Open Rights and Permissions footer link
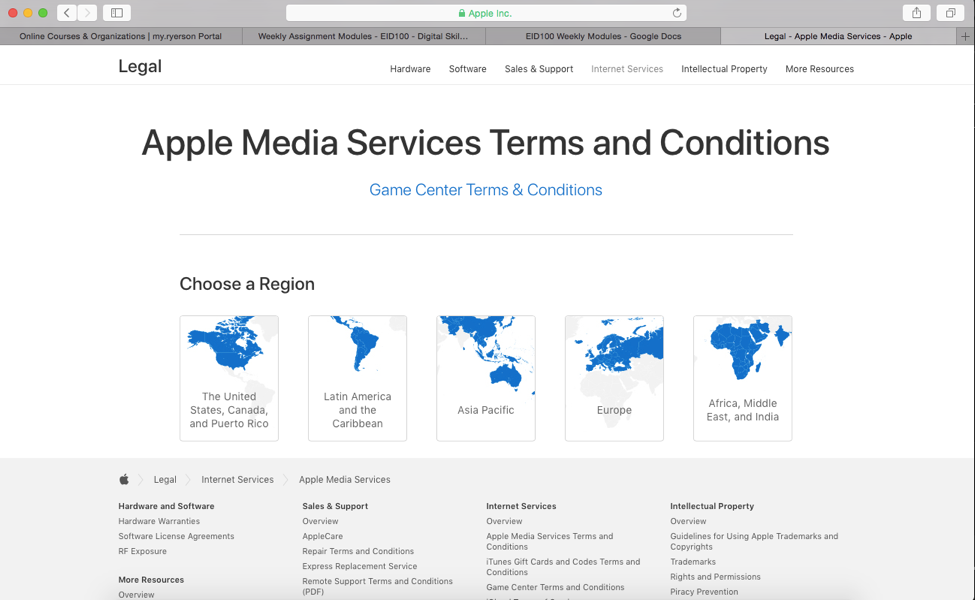The height and width of the screenshot is (600, 975). click(x=715, y=576)
